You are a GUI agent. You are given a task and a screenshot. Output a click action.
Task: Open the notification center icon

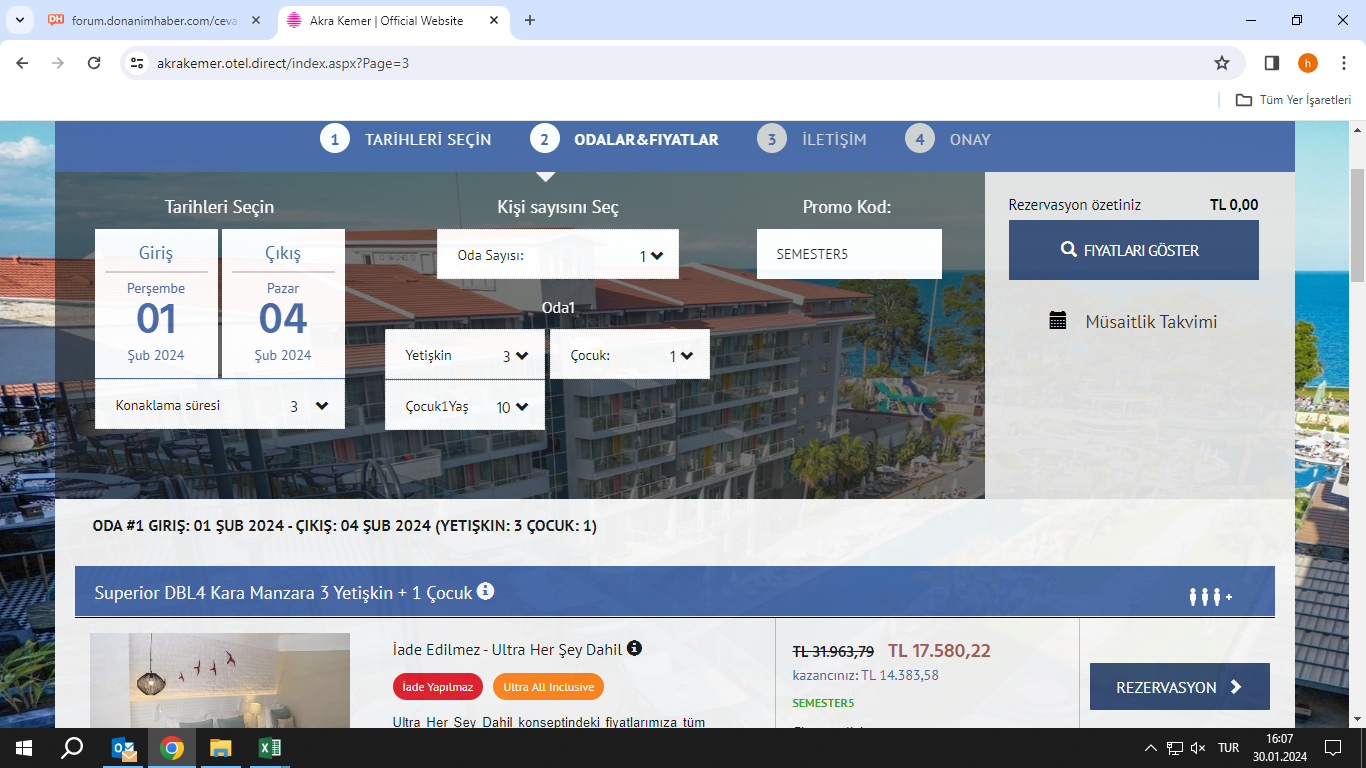click(1332, 748)
